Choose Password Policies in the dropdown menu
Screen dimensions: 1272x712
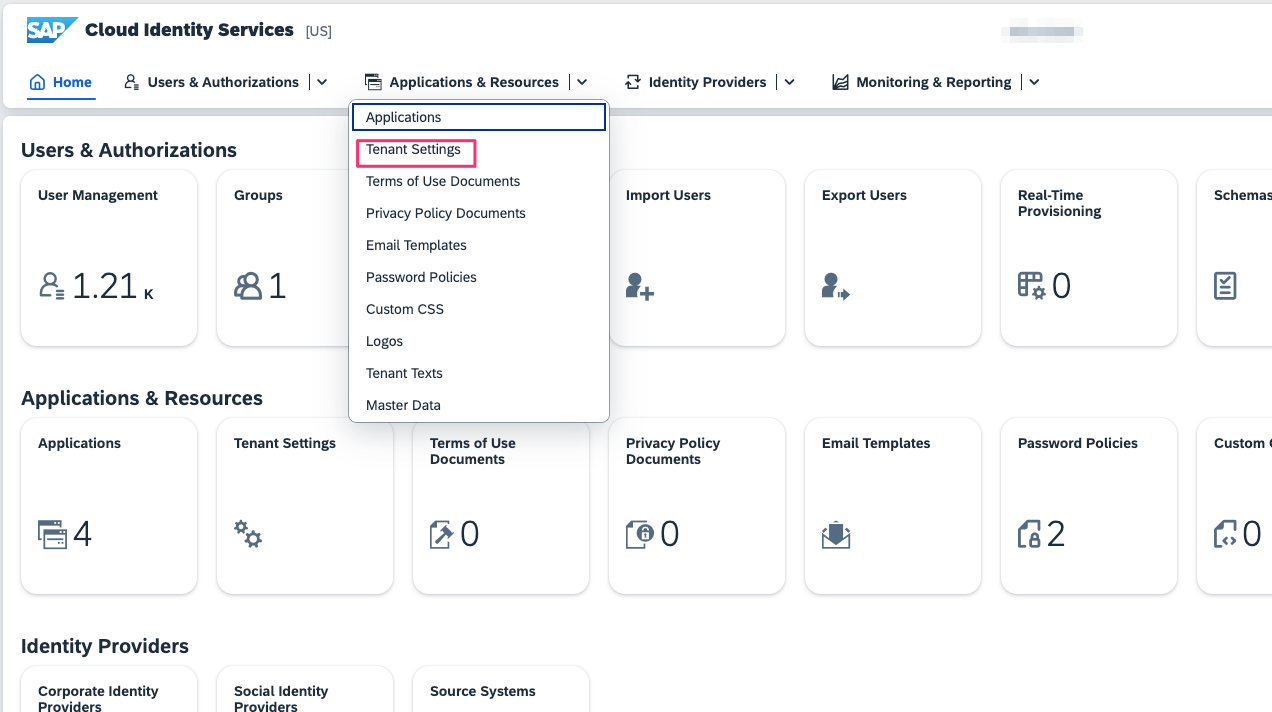click(x=421, y=277)
